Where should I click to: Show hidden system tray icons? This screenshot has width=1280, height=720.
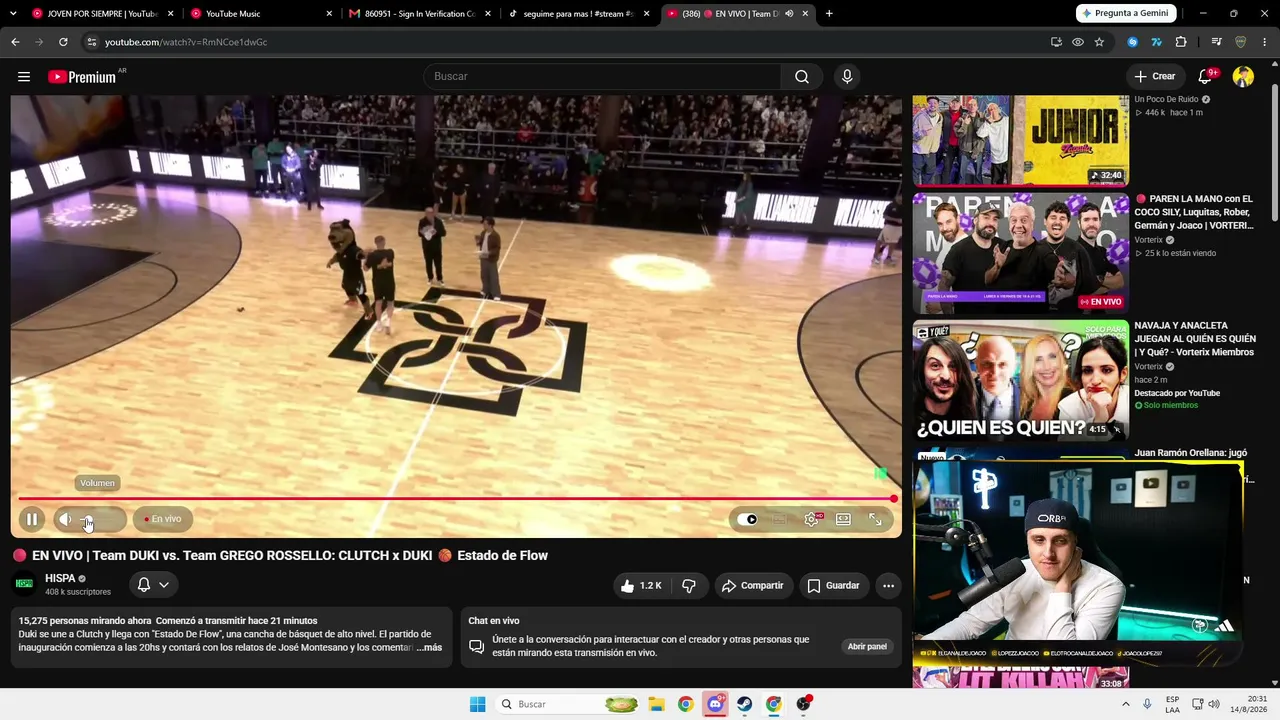(1126, 704)
